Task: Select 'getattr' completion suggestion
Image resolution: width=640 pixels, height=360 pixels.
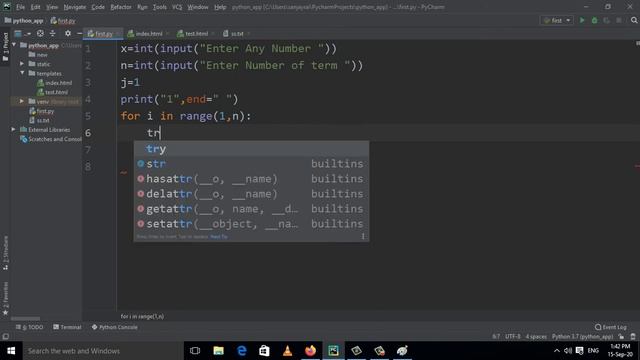Action: pos(251,209)
